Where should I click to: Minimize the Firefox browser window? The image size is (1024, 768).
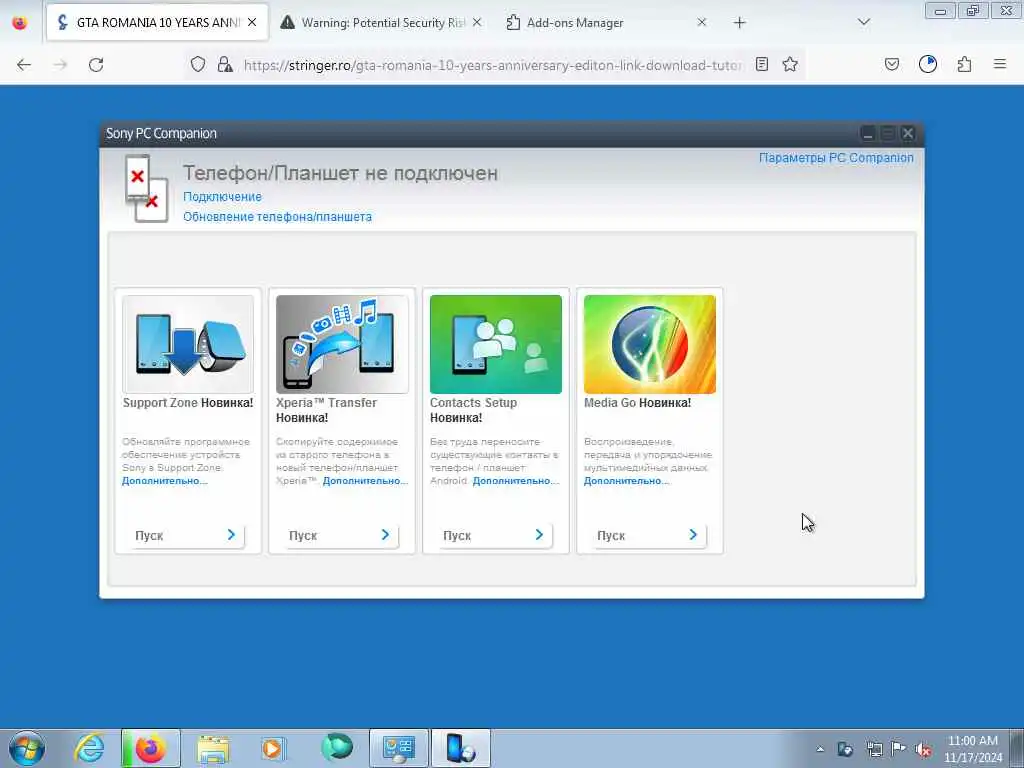tap(940, 11)
